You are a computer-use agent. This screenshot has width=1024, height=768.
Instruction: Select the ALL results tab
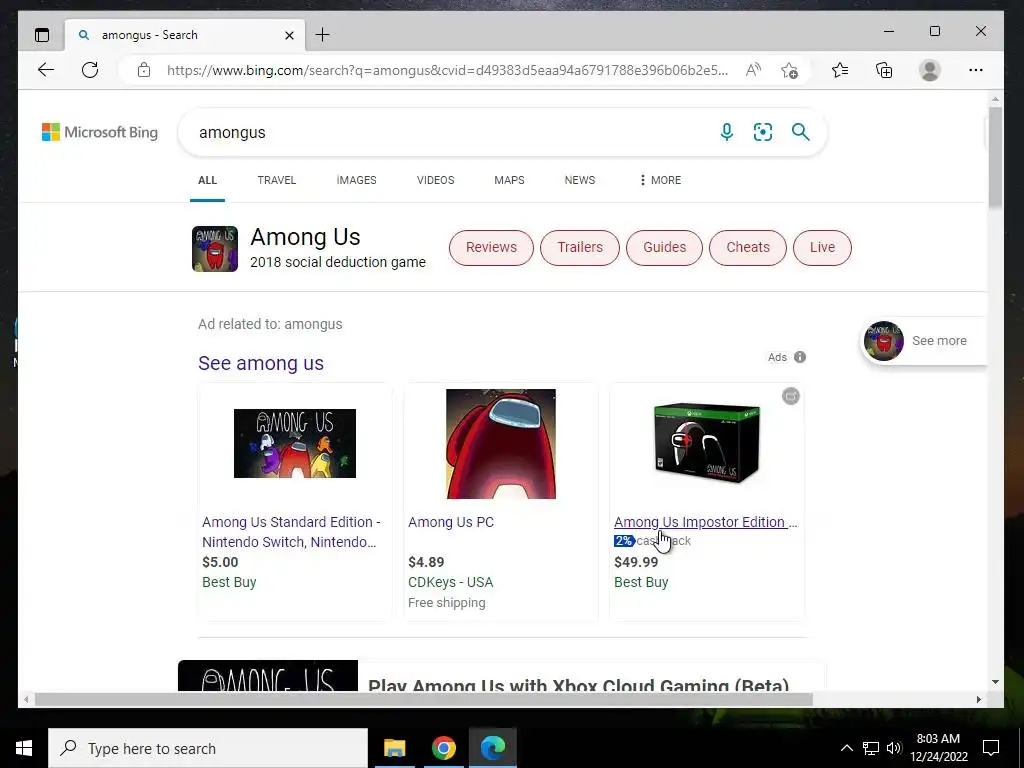tap(207, 180)
